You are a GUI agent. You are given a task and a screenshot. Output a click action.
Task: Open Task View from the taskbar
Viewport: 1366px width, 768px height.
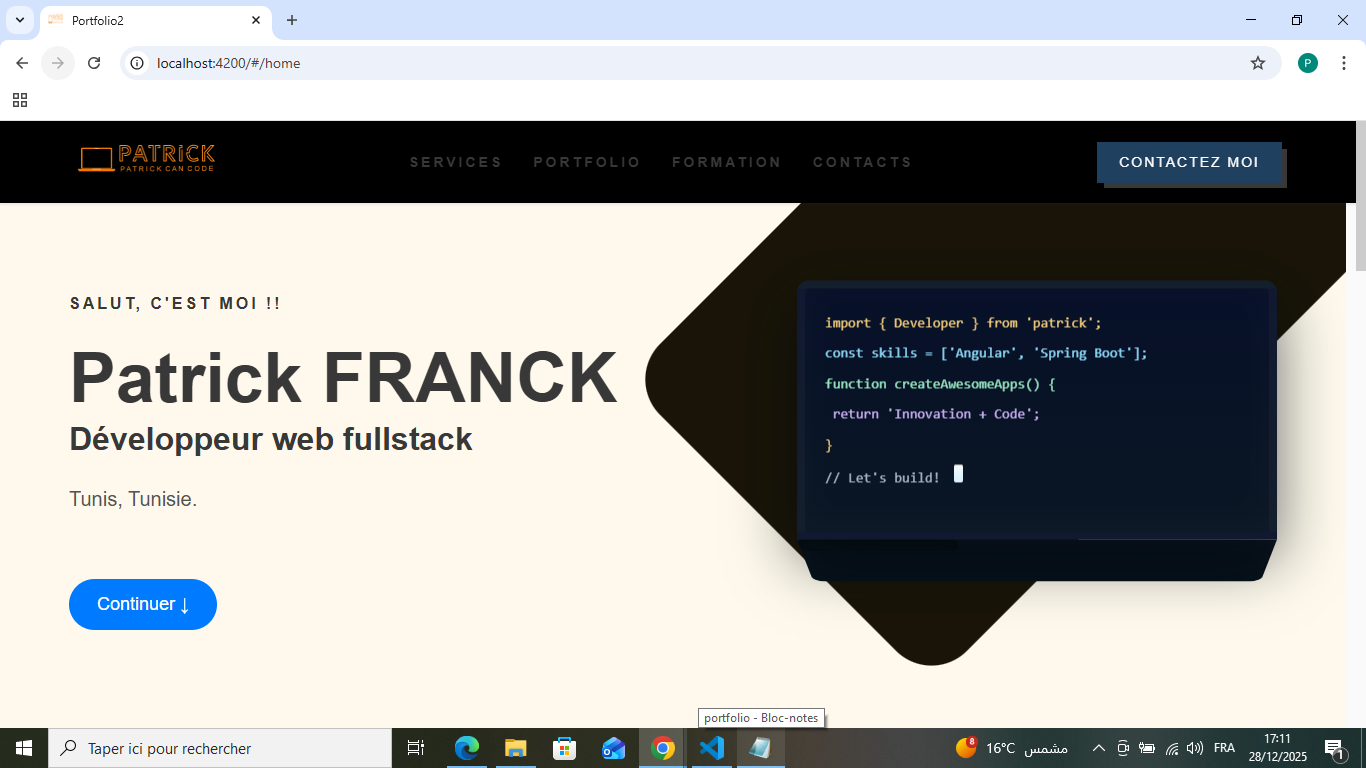tap(415, 747)
